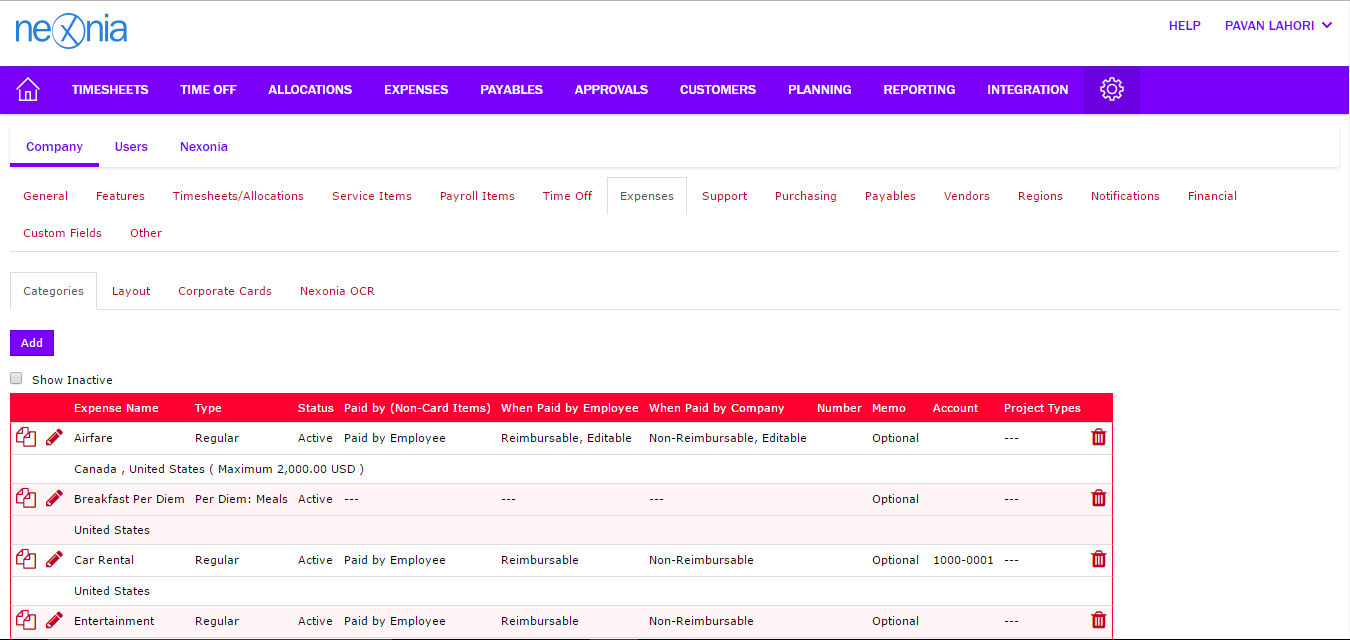Expand the Pavan Lahori user menu
Image resolution: width=1350 pixels, height=640 pixels.
[1278, 26]
